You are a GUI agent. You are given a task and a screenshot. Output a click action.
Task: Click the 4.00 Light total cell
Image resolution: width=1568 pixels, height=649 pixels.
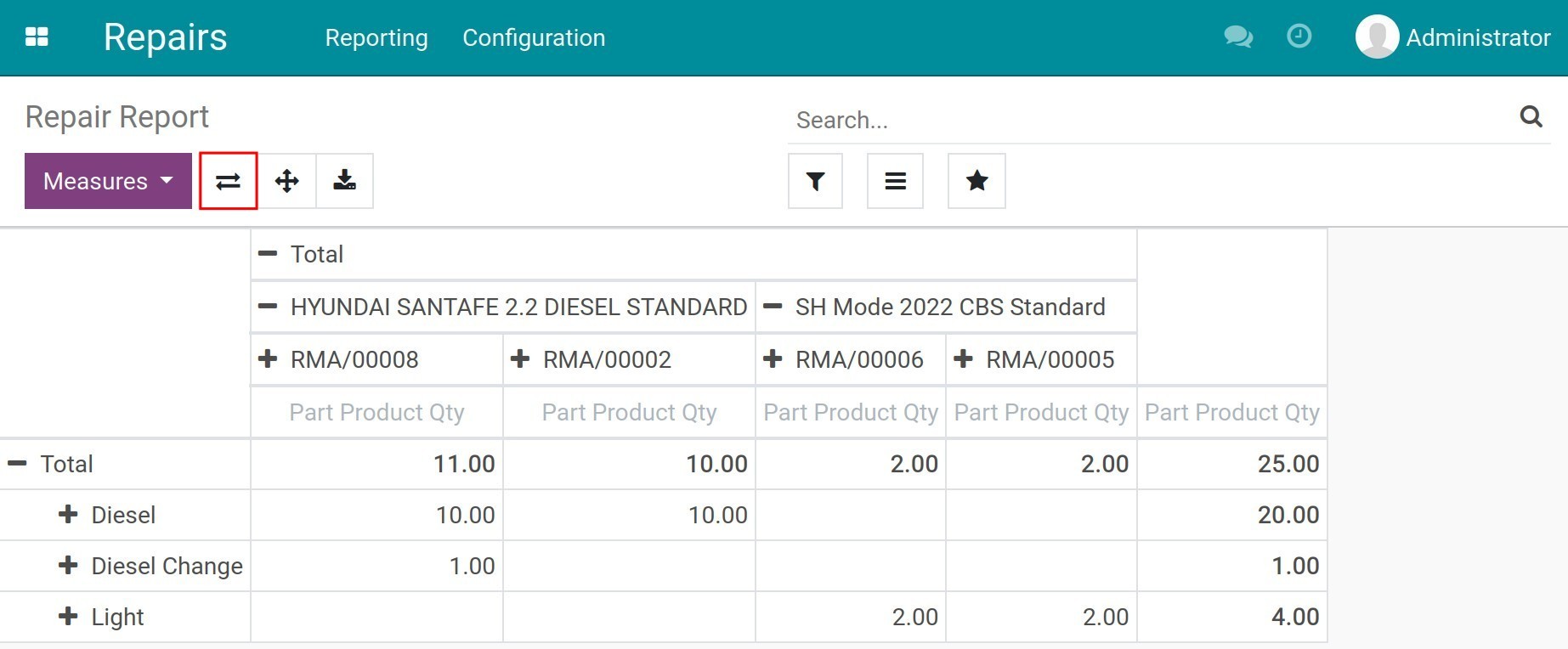click(1232, 617)
